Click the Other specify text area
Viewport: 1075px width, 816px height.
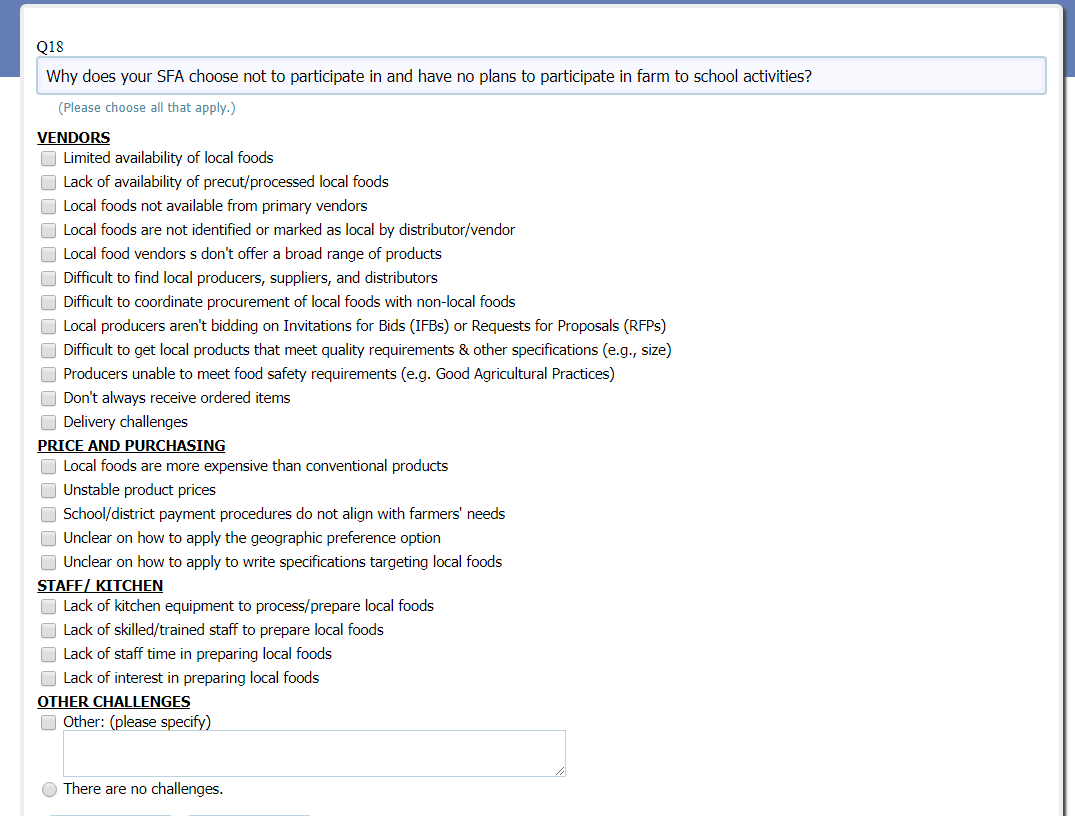point(314,753)
